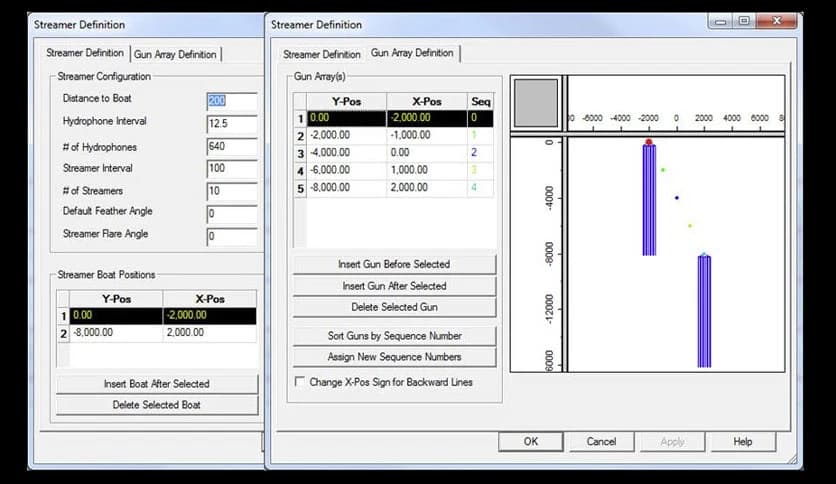Switch to Gun Array Definition tab in left window
The image size is (836, 484).
pyautogui.click(x=175, y=54)
